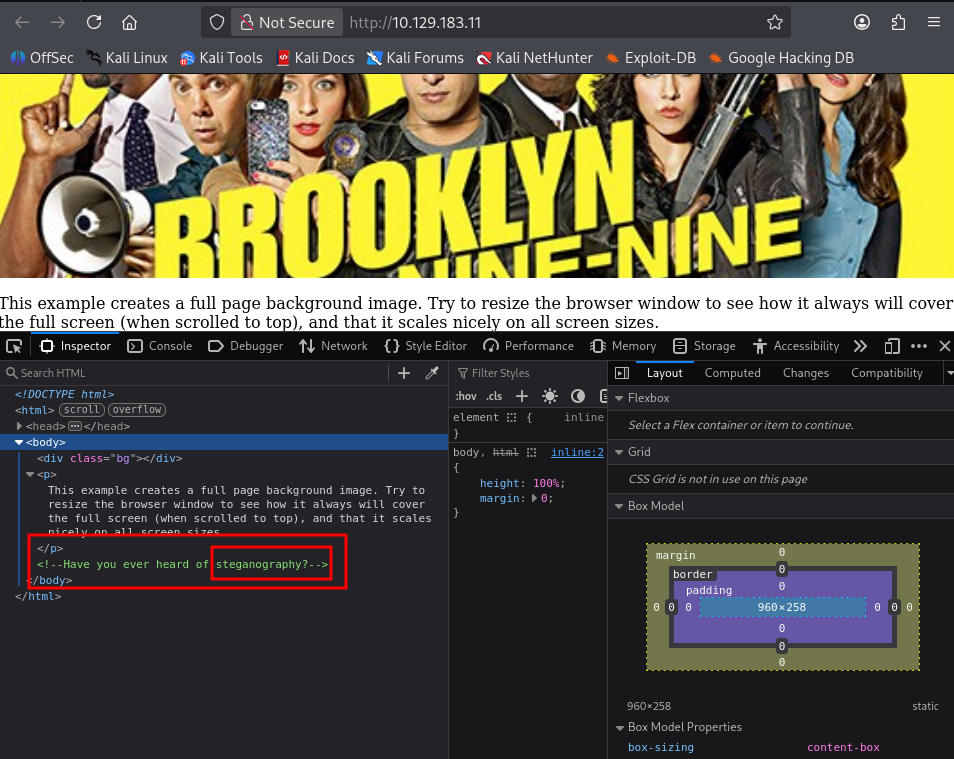The height and width of the screenshot is (759, 954).
Task: Collapse Box Model Properties section
Action: point(619,727)
